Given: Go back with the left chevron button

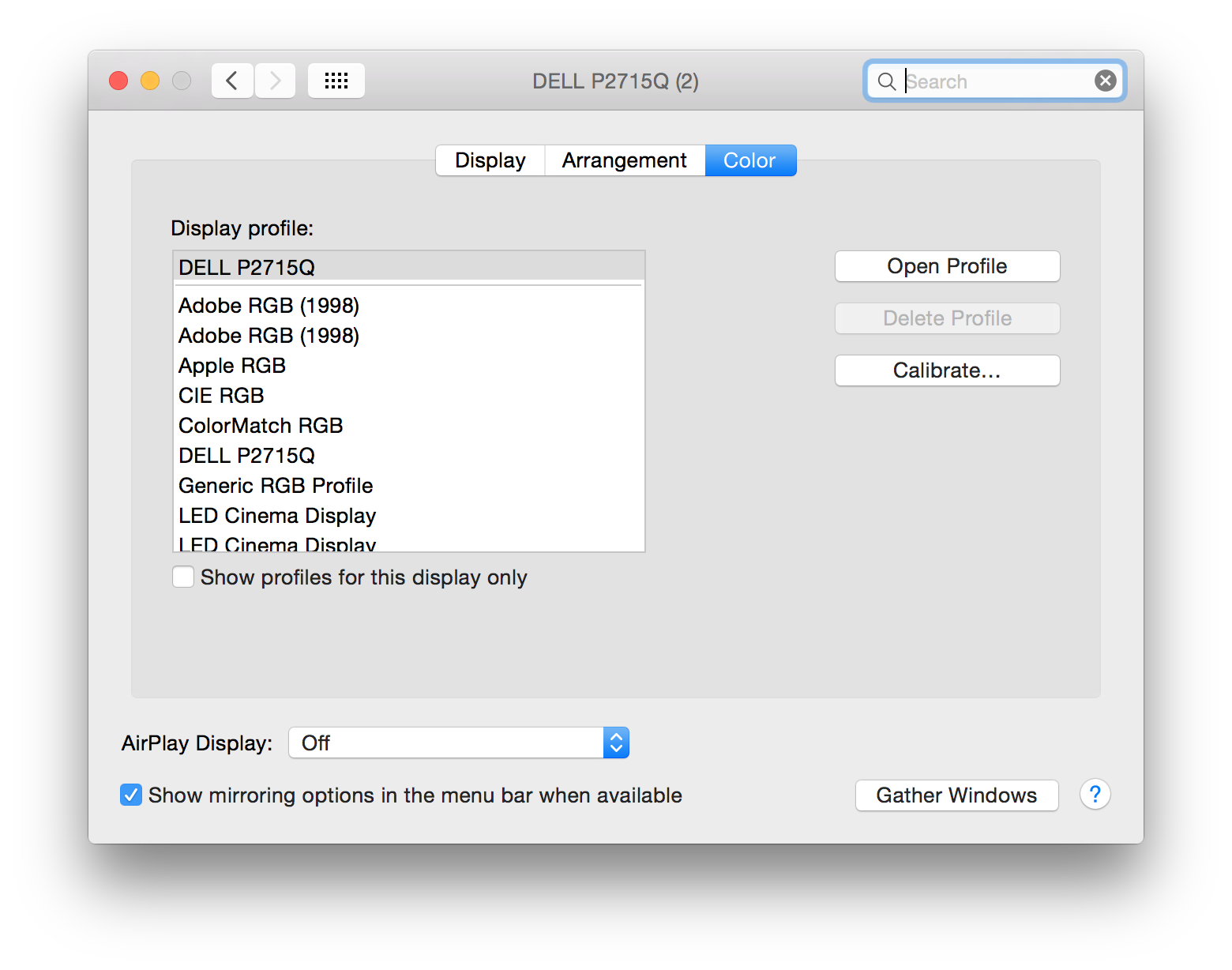Looking at the screenshot, I should click(x=232, y=81).
